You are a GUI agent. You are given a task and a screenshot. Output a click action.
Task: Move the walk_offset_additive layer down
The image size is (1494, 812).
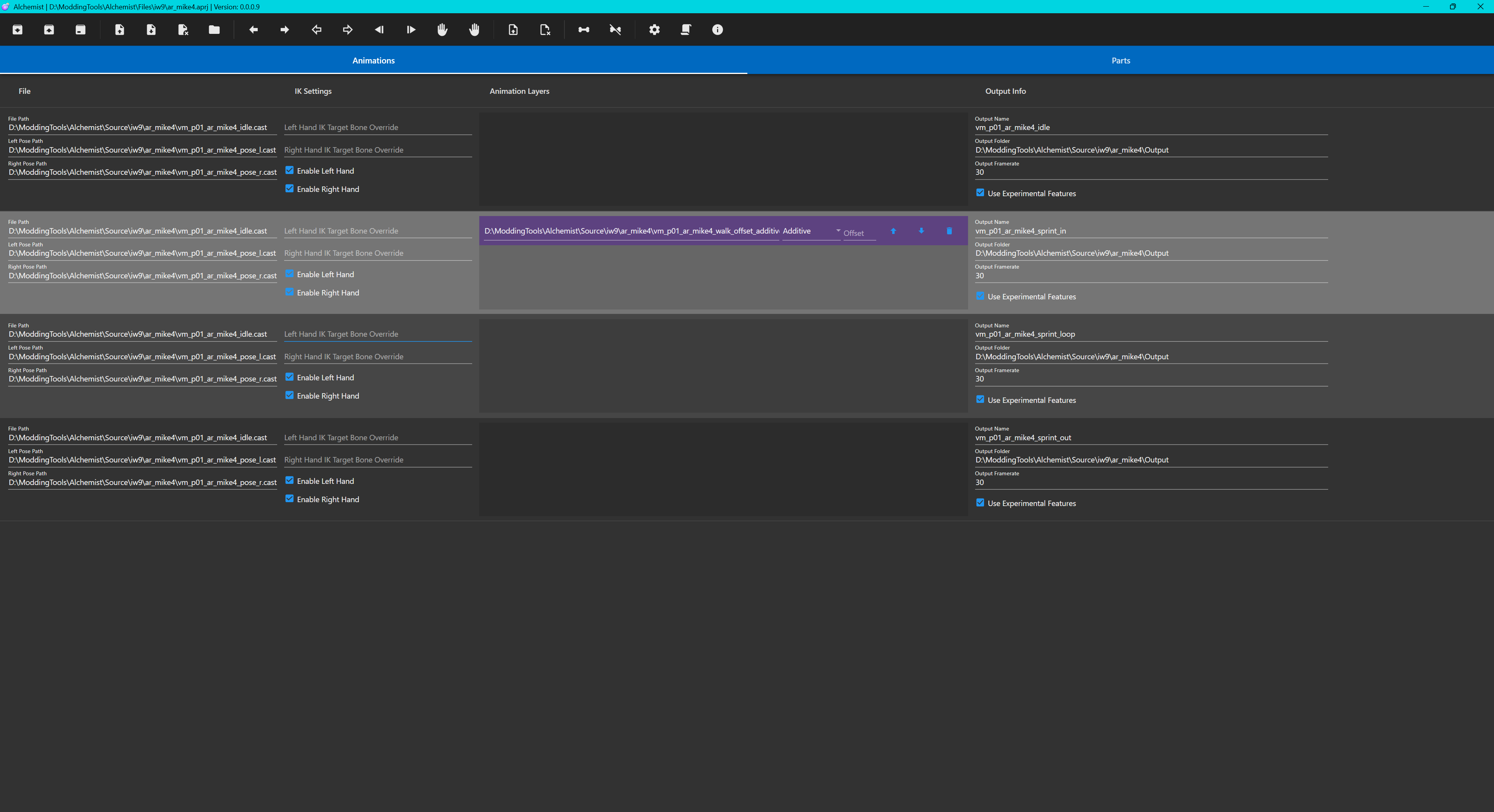921,231
